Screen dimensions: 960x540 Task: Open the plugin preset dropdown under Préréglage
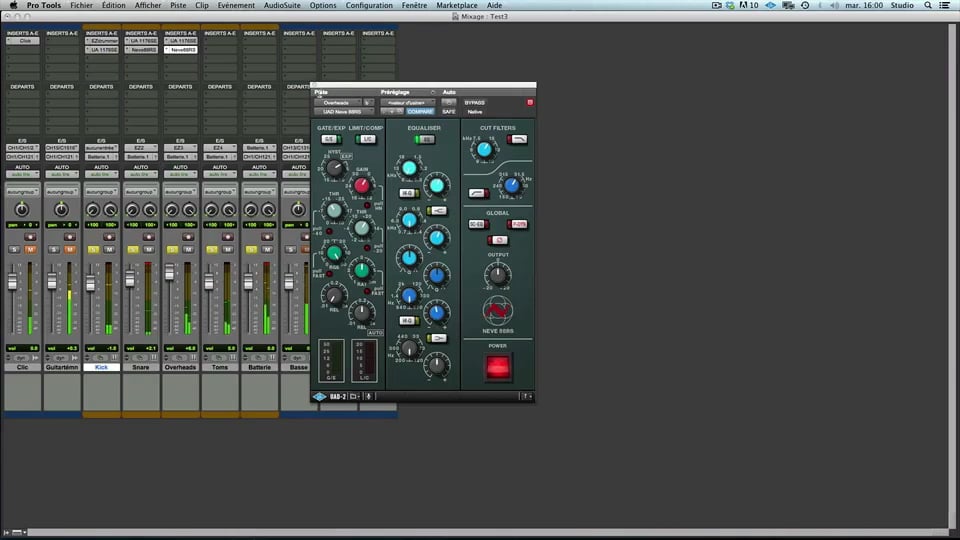coord(408,102)
